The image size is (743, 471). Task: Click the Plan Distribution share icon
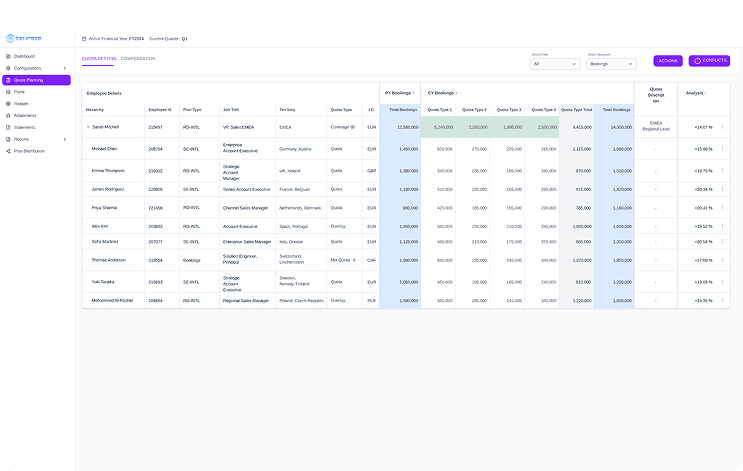coord(8,151)
